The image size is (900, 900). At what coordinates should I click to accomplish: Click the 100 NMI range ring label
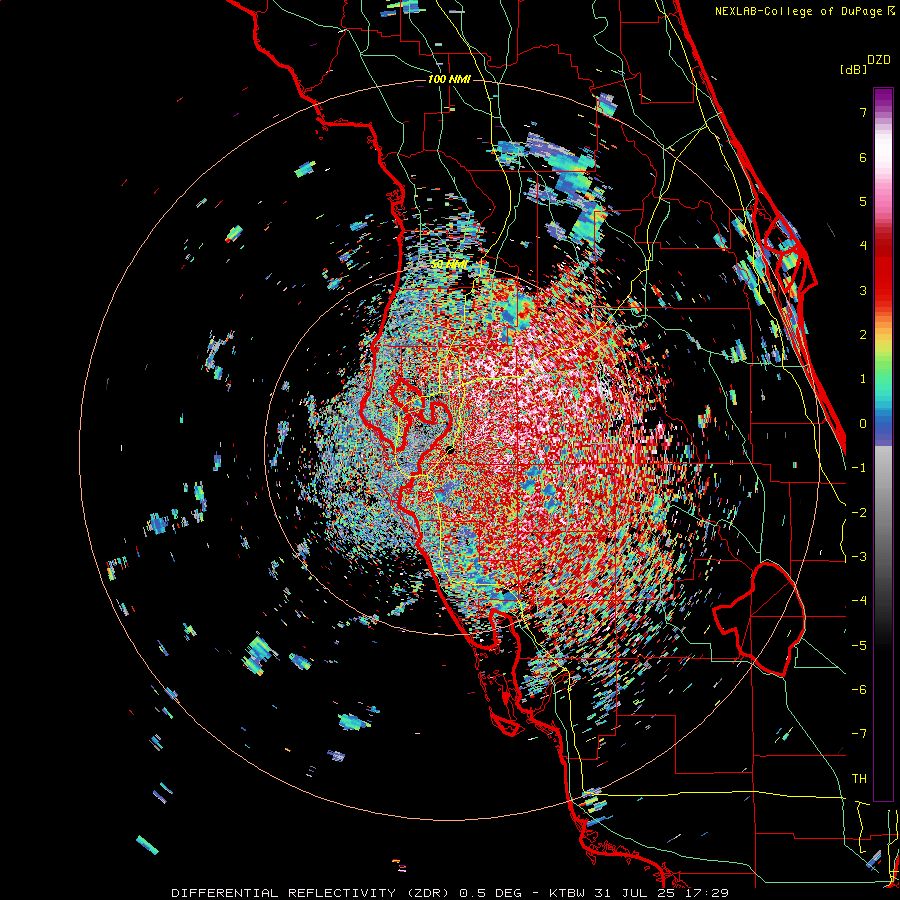click(449, 79)
